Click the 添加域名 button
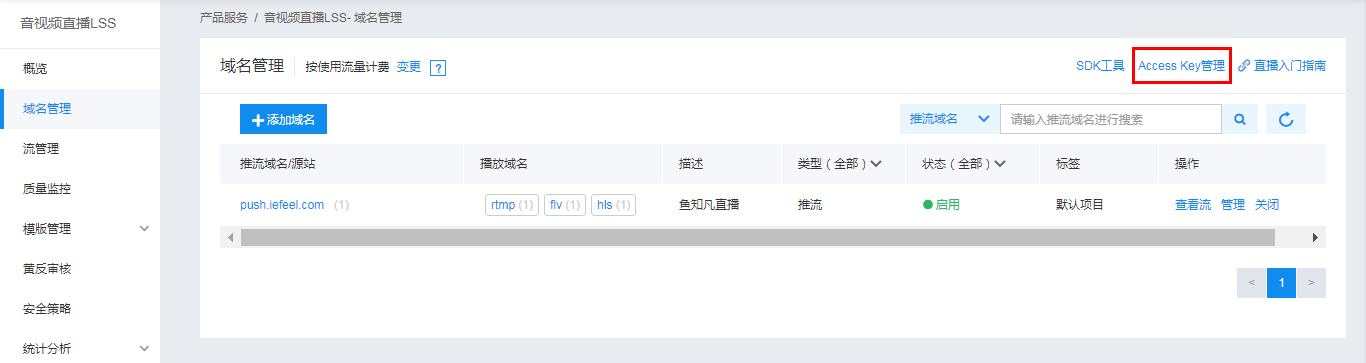1366x363 pixels. pos(283,119)
